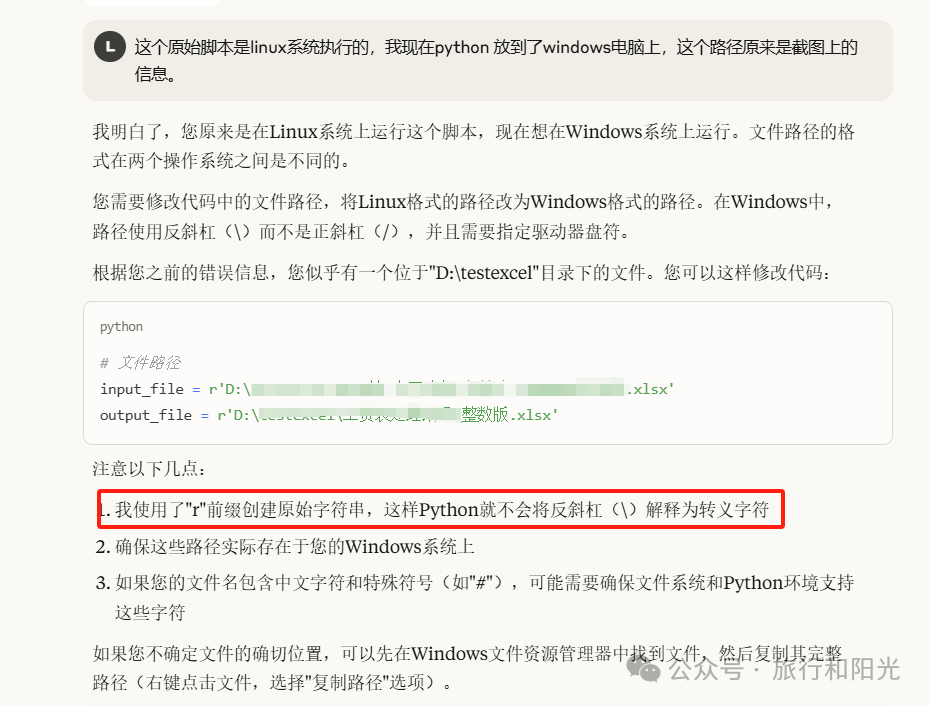Viewport: 930px width, 706px height.
Task: Click the input_file variable name in code
Action: 142,389
